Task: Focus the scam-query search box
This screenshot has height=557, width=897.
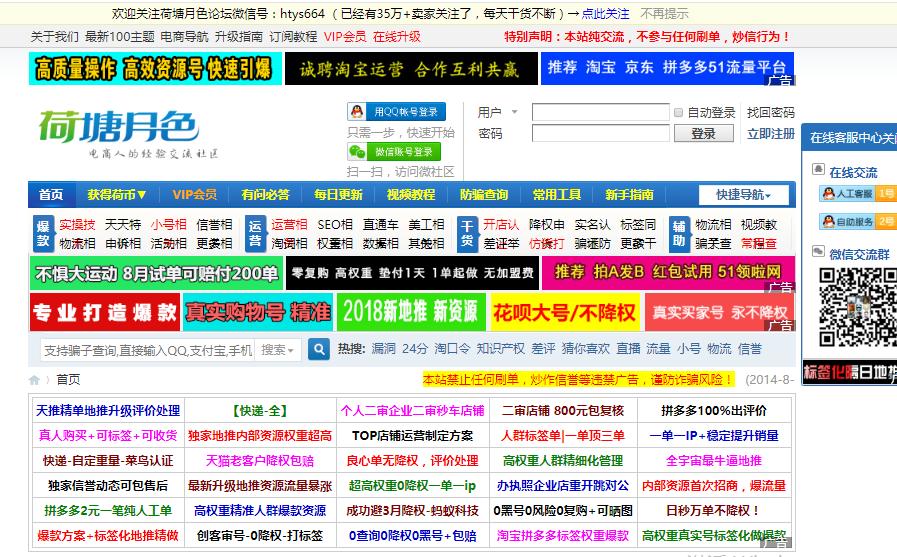Action: coord(148,350)
